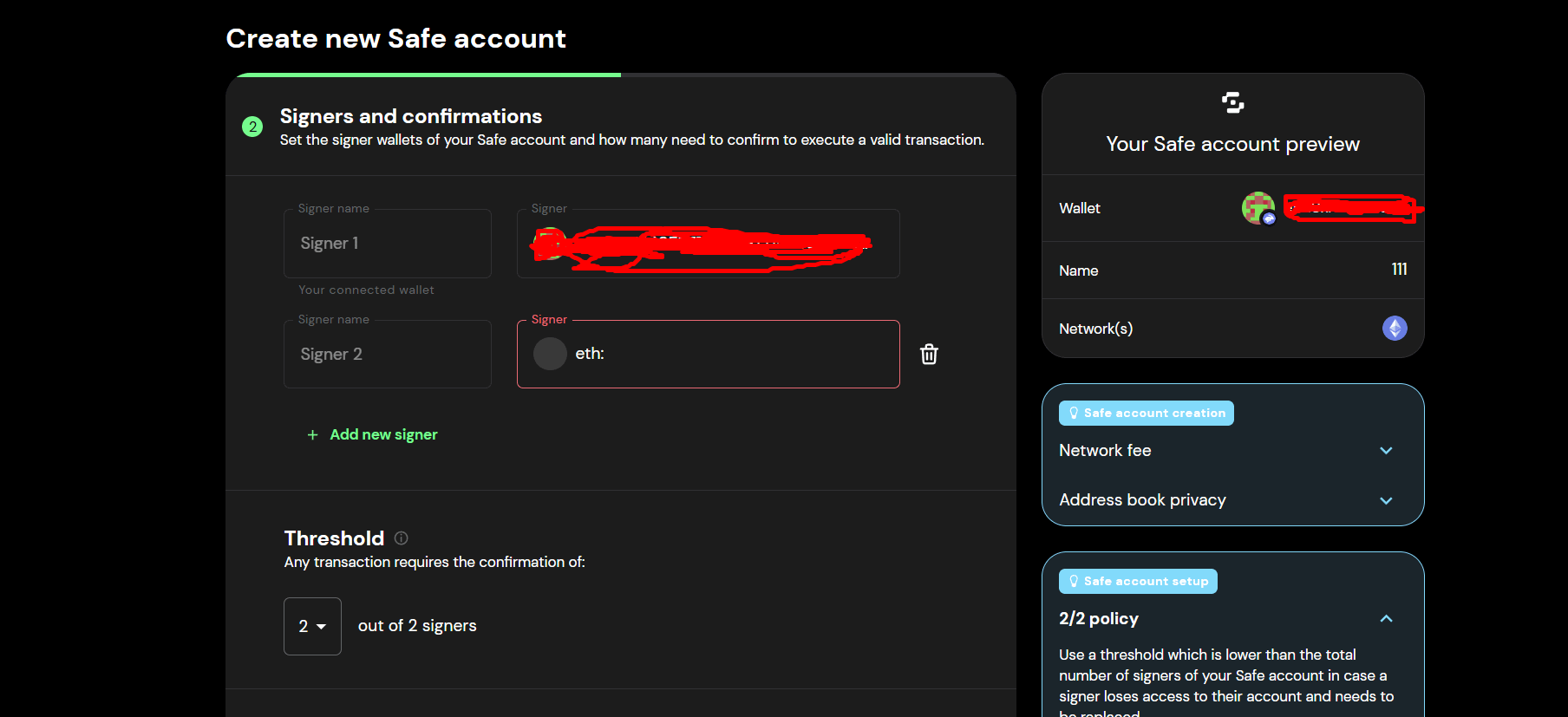The width and height of the screenshot is (1568, 717).
Task: Click the Signer 2 name field
Action: (x=388, y=355)
